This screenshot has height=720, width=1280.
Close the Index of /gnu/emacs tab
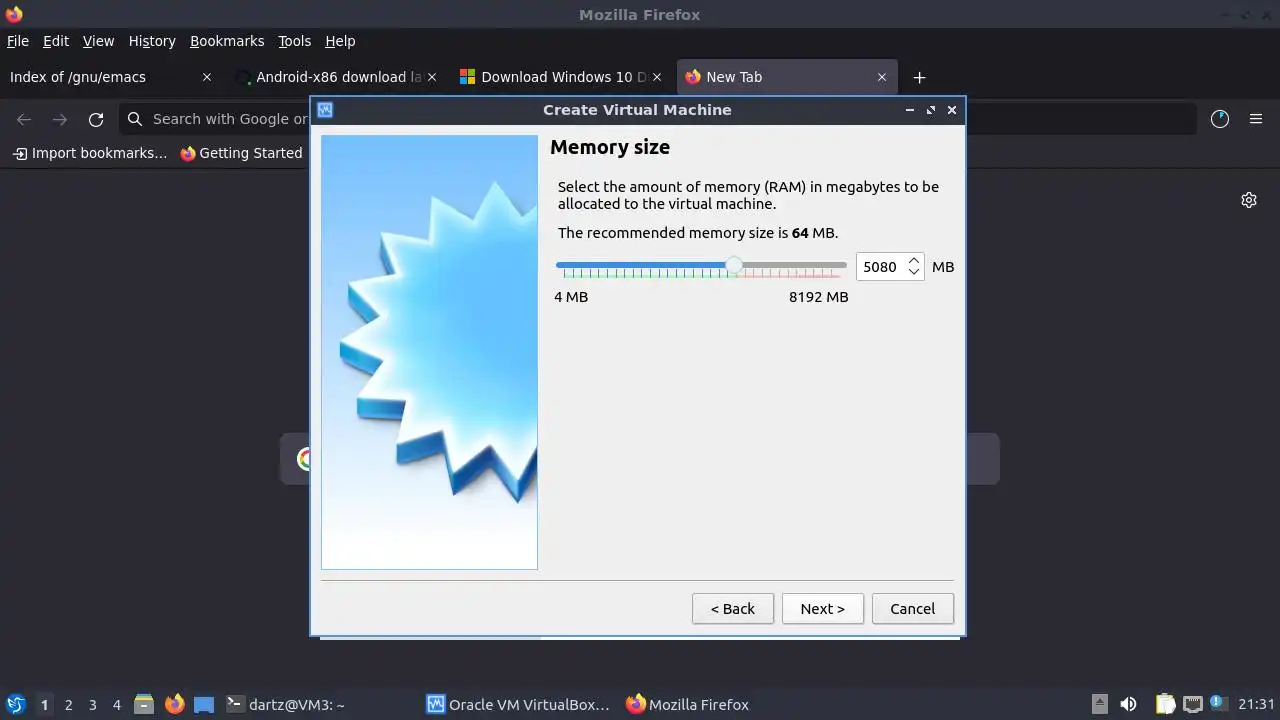point(207,77)
